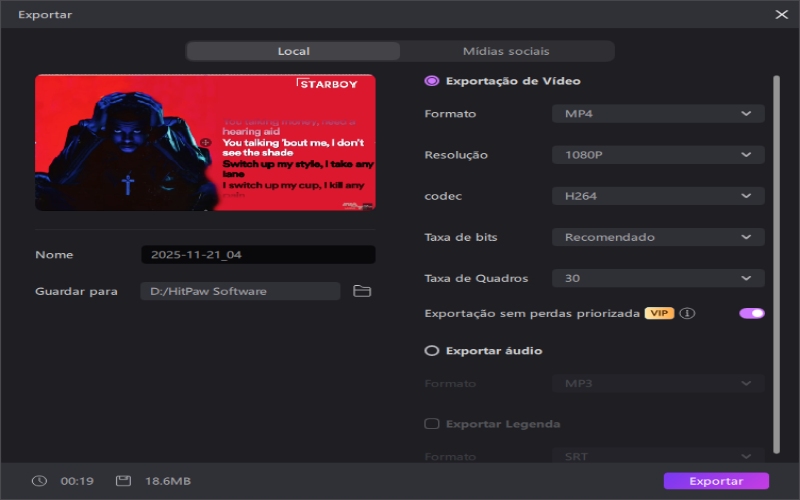The width and height of the screenshot is (800, 500).
Task: Click the Exportar title text
Action: [x=45, y=14]
